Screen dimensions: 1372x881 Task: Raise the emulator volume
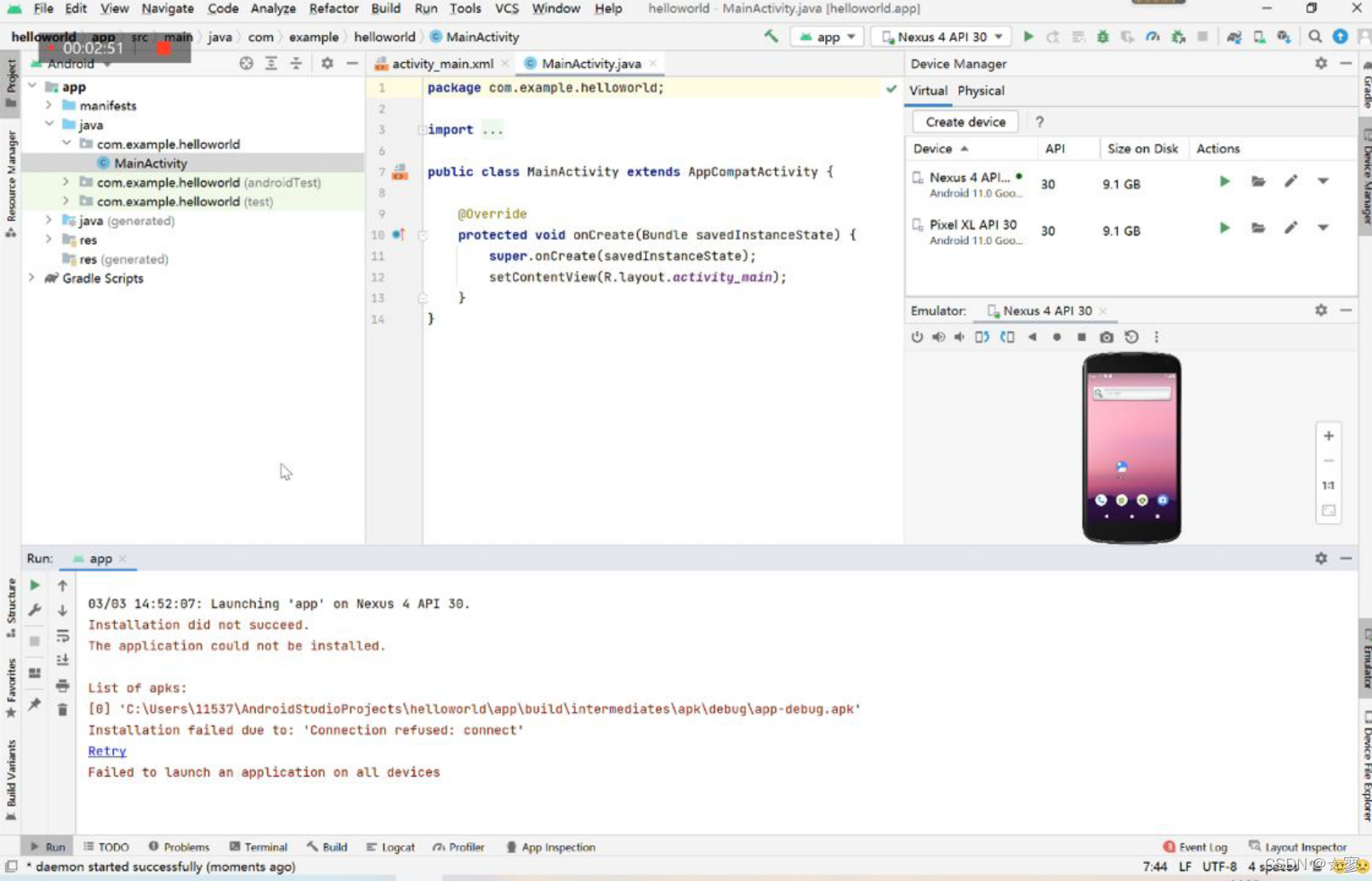point(938,337)
